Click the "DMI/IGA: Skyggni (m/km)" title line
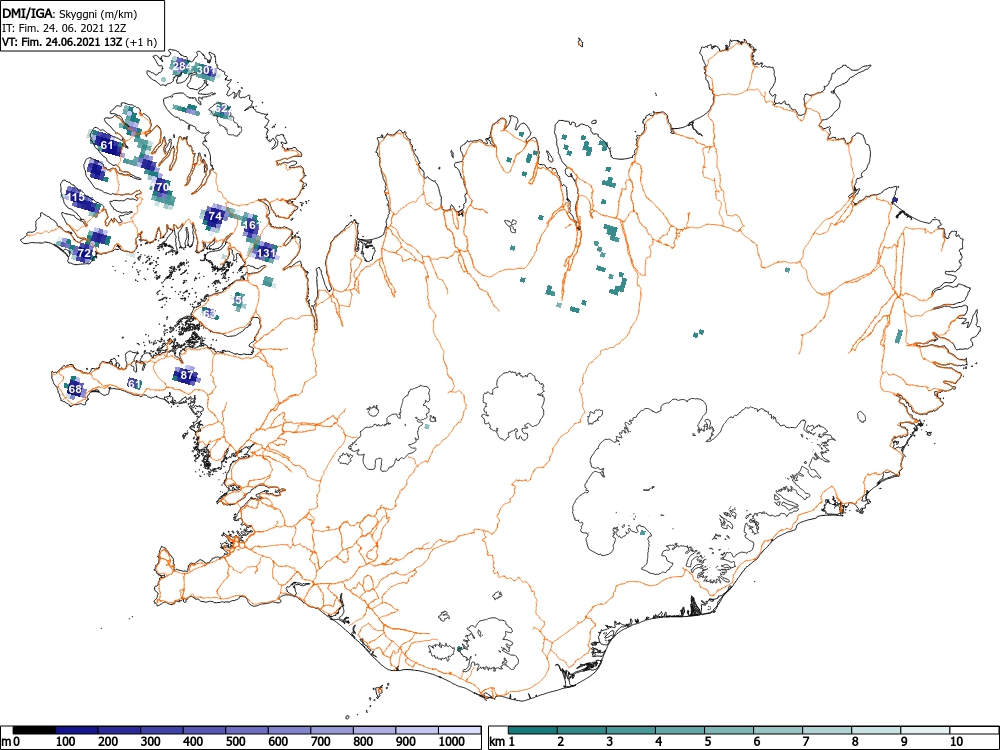The height and width of the screenshot is (750, 1000). pyautogui.click(x=70, y=13)
